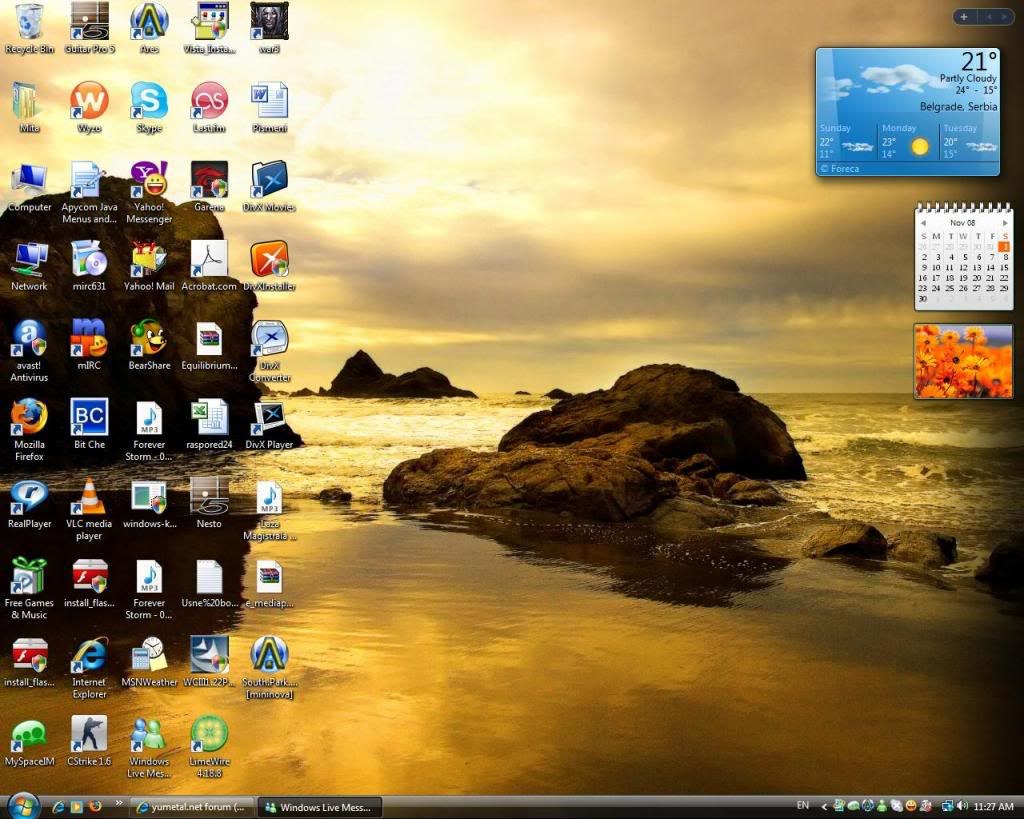Go to previous month in calendar gadget

tap(923, 223)
